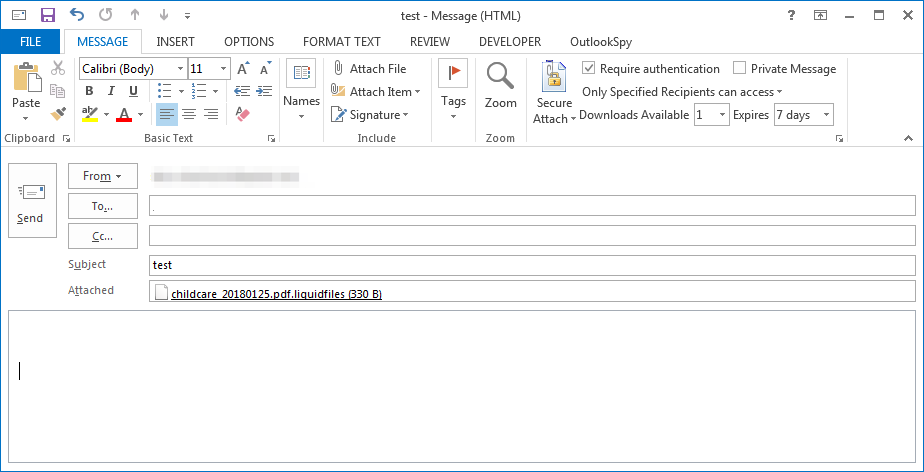Uncheck Require authentication
The height and width of the screenshot is (472, 924).
click(588, 69)
